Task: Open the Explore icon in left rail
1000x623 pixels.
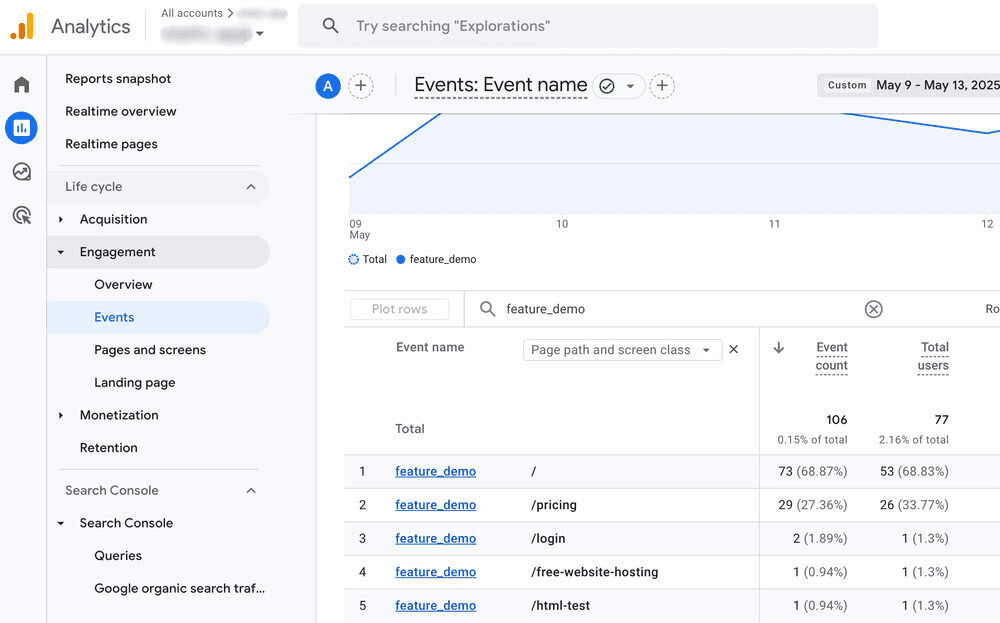Action: [21, 172]
